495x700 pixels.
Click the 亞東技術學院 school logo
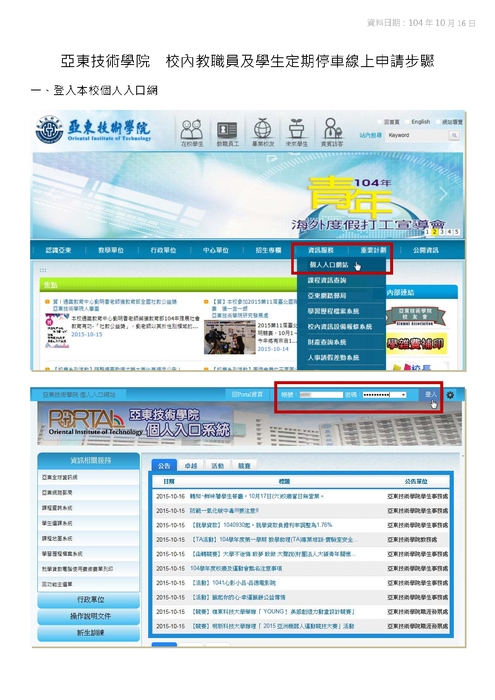(x=94, y=130)
